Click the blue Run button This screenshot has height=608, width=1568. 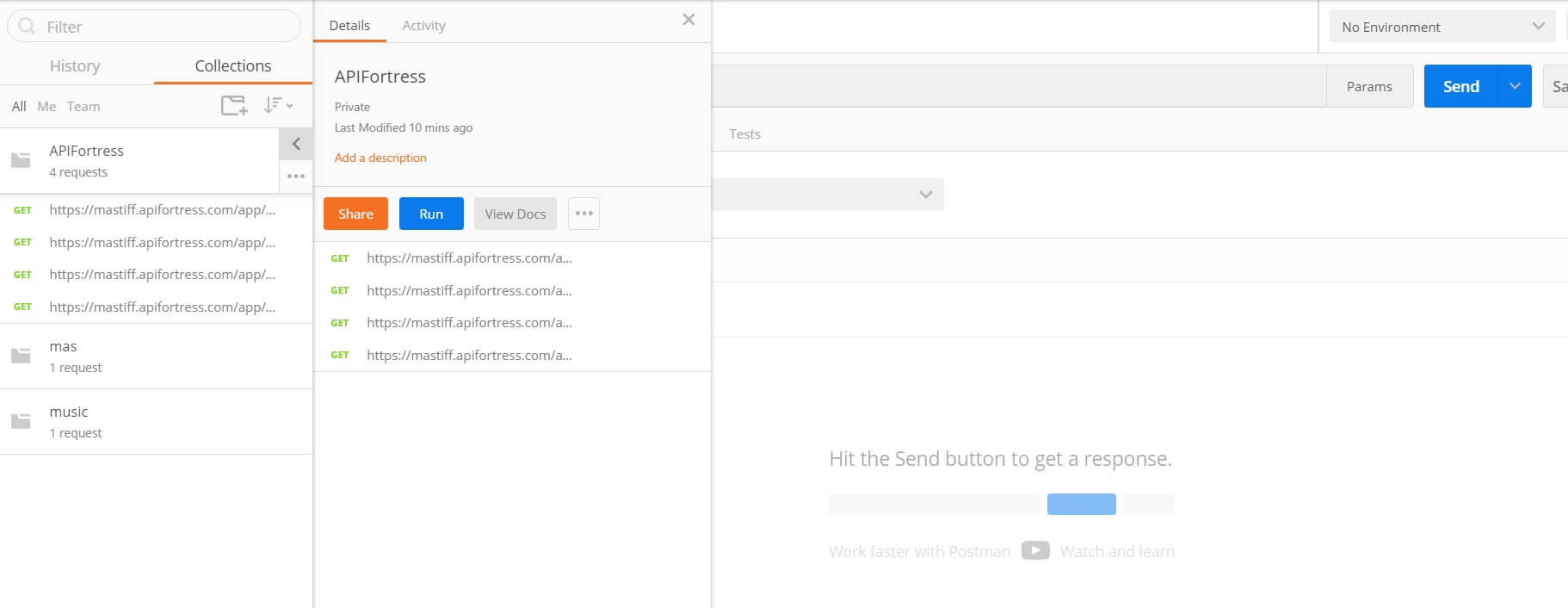pyautogui.click(x=431, y=214)
